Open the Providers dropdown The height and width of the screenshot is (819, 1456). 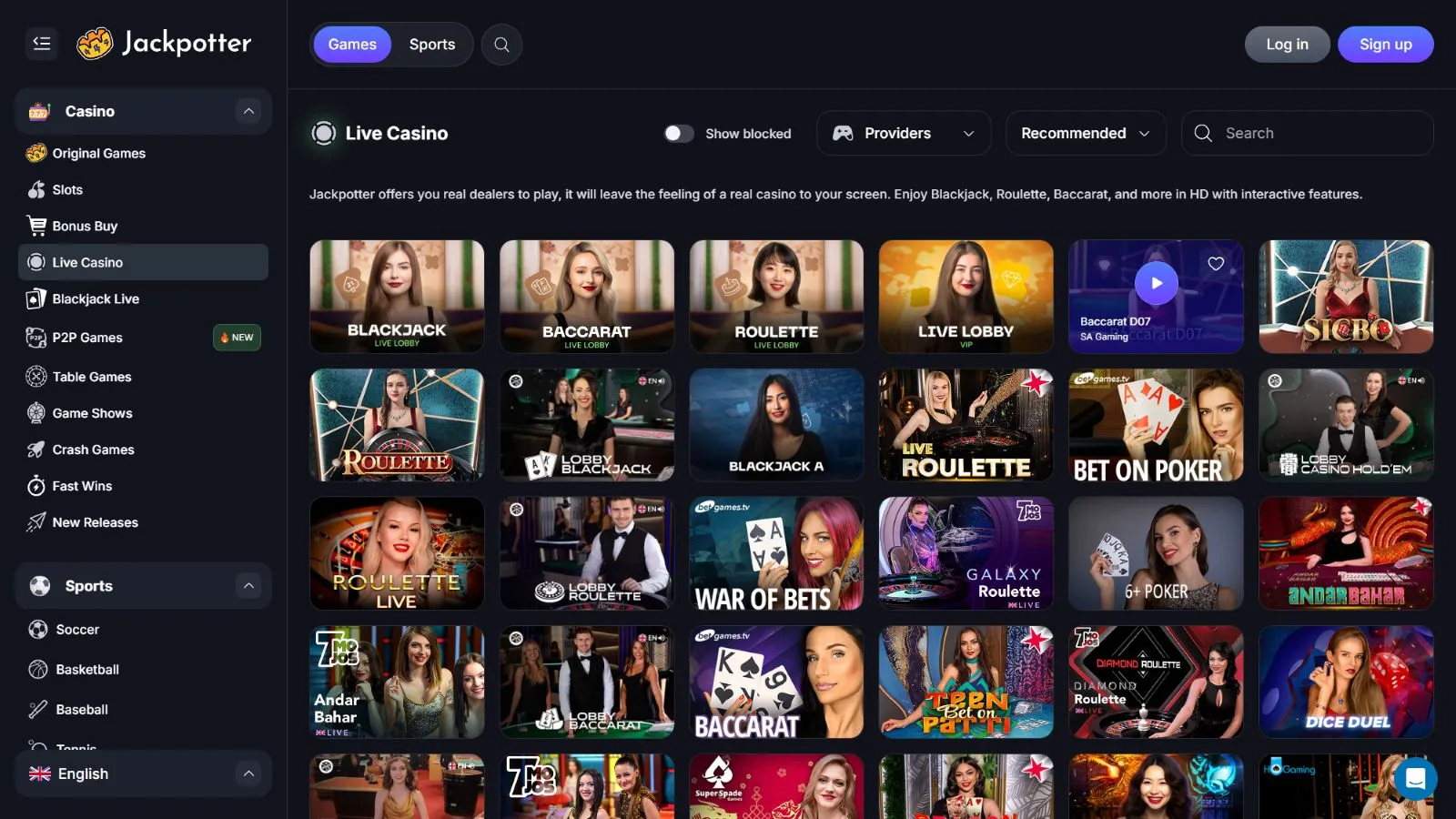[903, 134]
